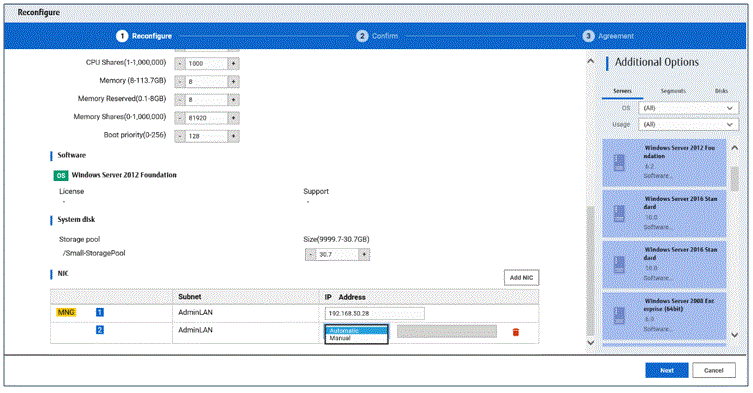Click the Cancel button

tap(714, 370)
